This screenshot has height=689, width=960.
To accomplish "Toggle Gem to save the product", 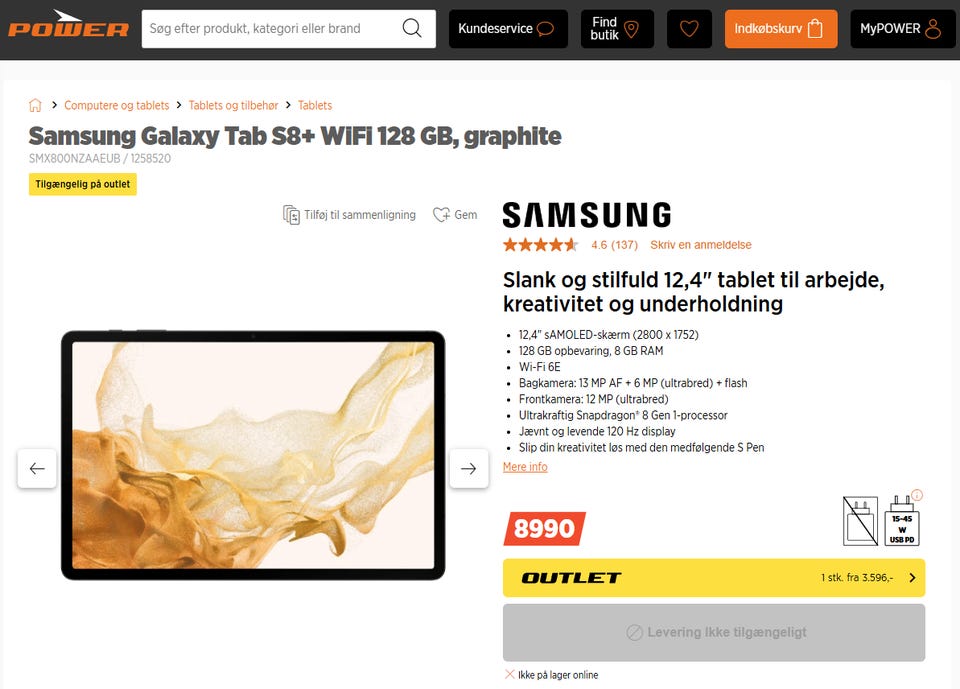I will click(x=455, y=215).
